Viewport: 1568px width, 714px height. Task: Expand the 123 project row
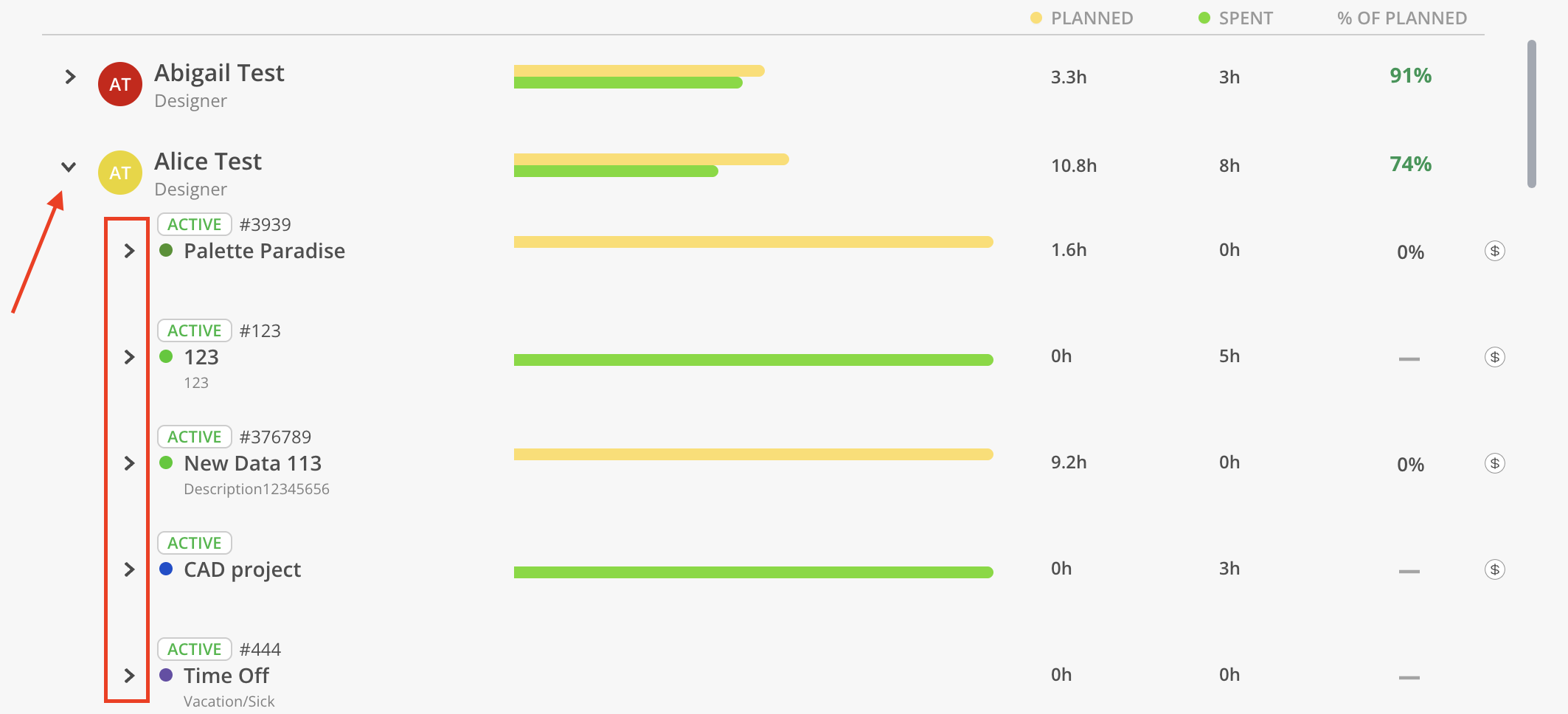click(x=129, y=357)
